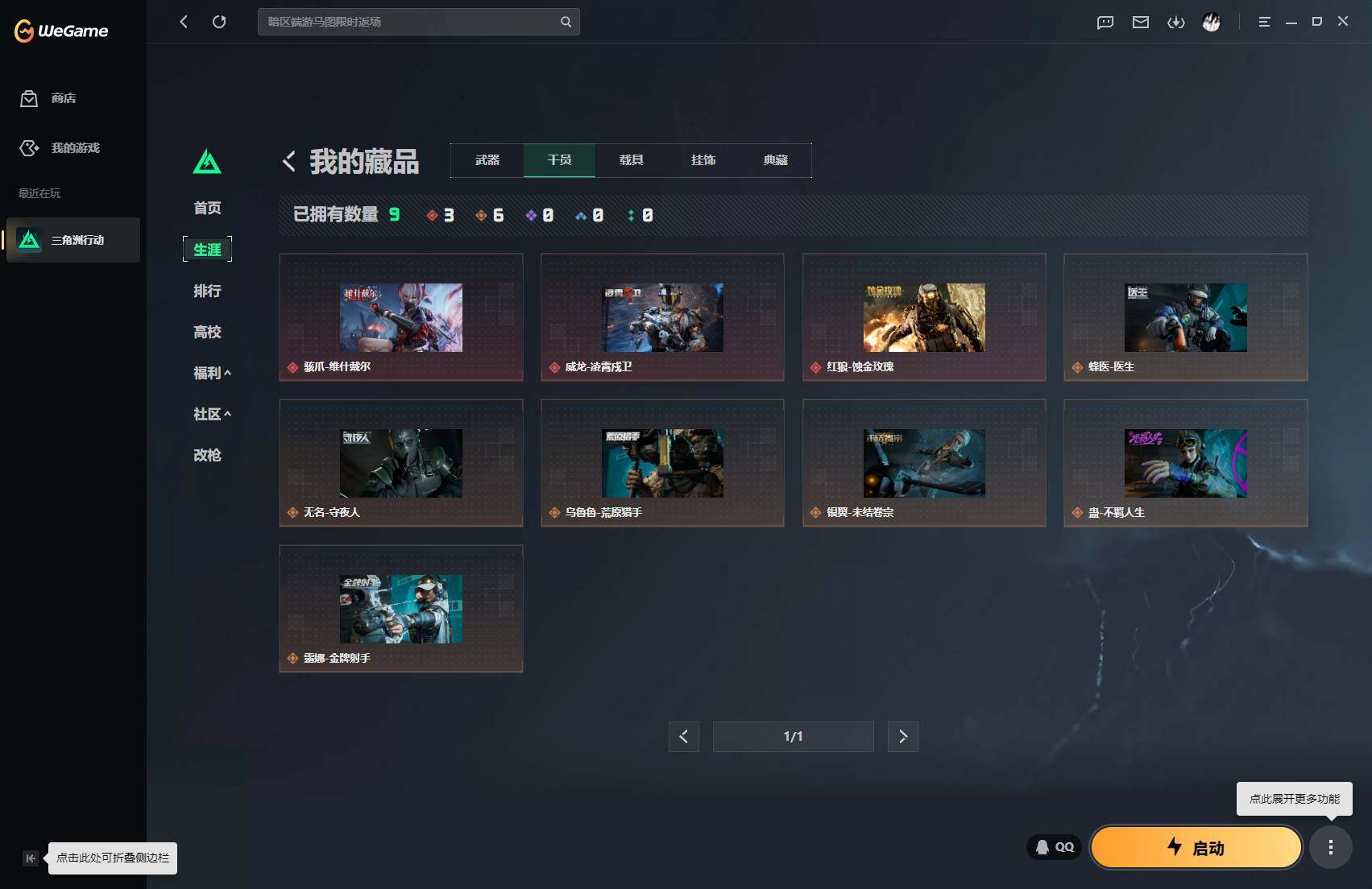Collapse the sidebar with the fold icon
Viewport: 1372px width, 889px height.
(30, 858)
